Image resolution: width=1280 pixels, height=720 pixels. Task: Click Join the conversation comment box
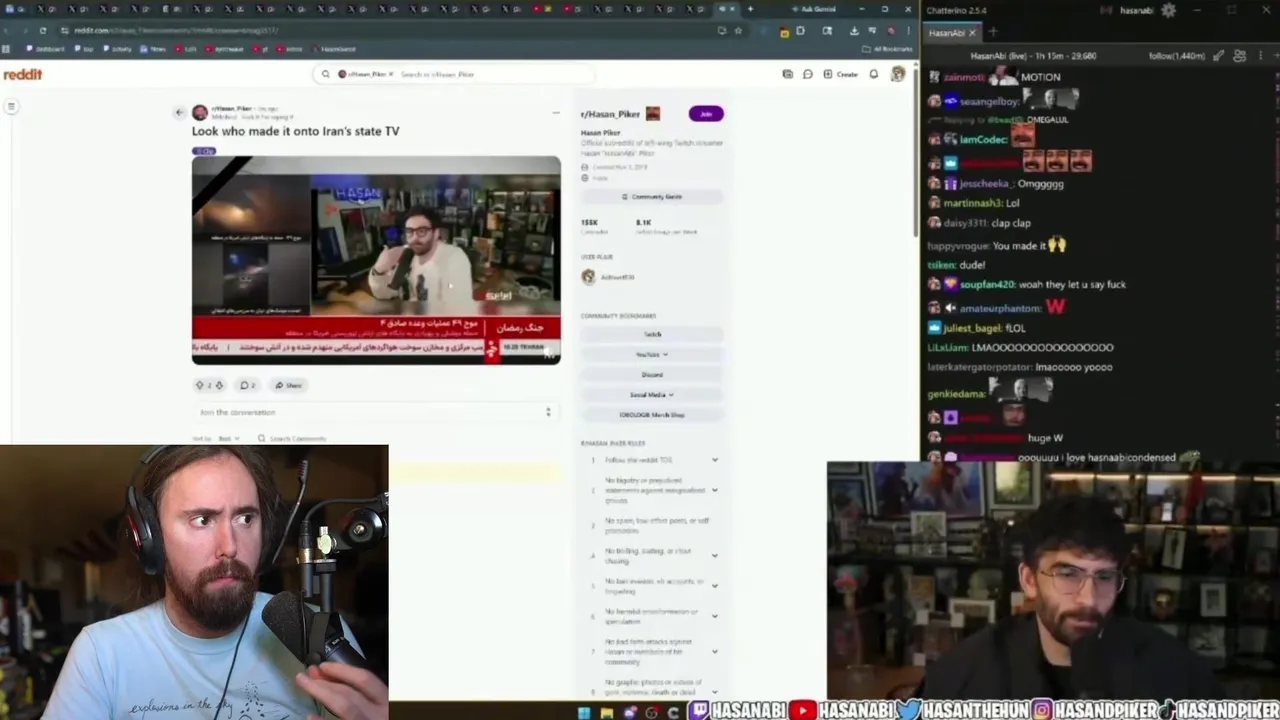[x=375, y=412]
